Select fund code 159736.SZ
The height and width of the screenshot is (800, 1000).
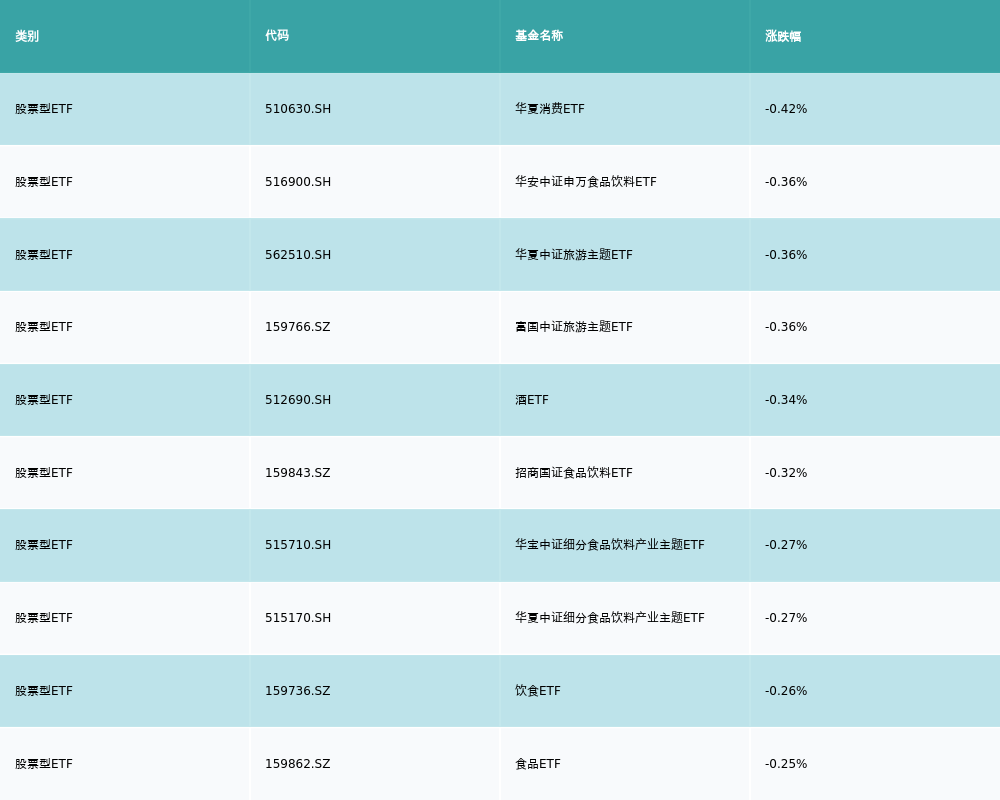pos(298,691)
